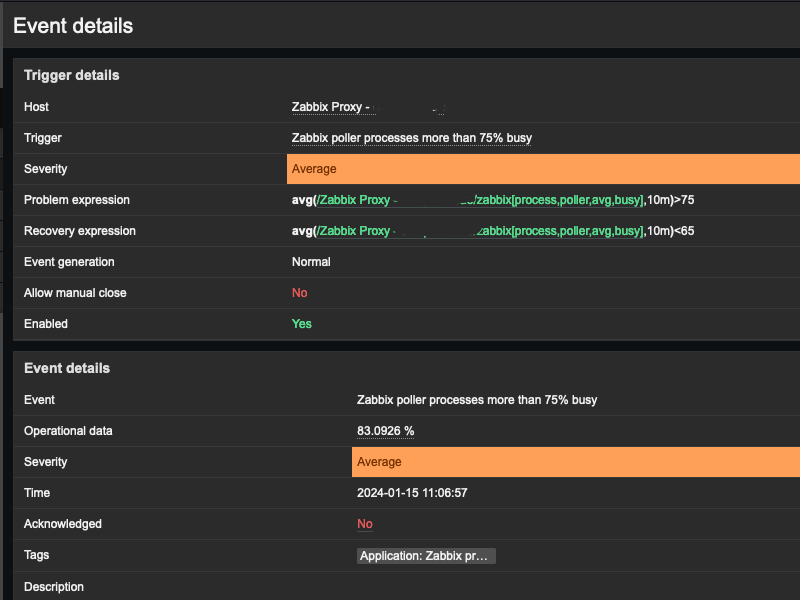
Task: Click the 'Normal' event generation value
Action: 311,262
